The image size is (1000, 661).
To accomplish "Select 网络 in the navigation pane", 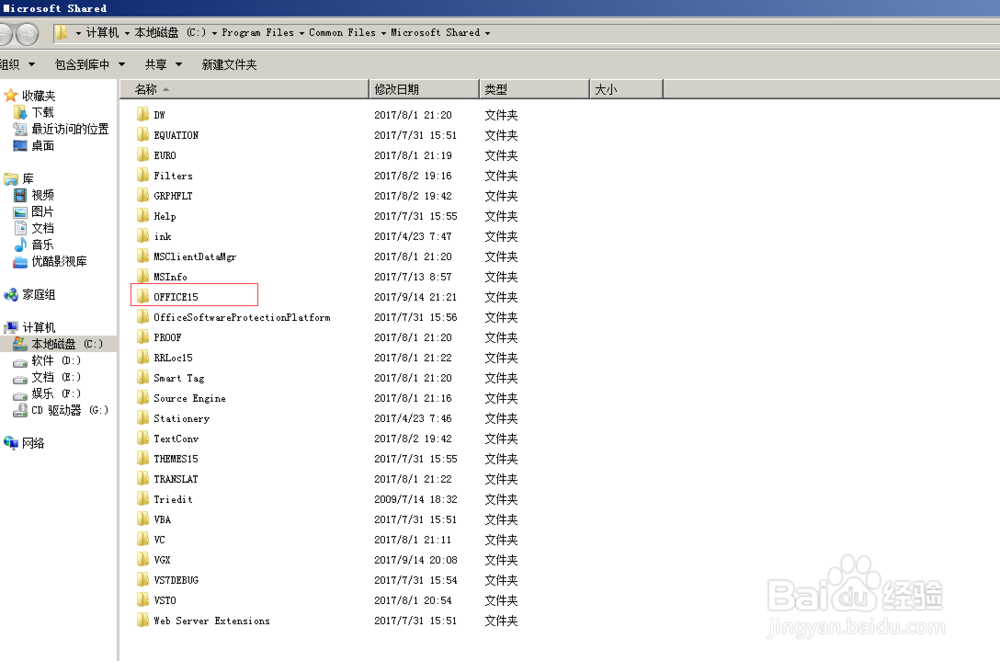I will [x=36, y=443].
